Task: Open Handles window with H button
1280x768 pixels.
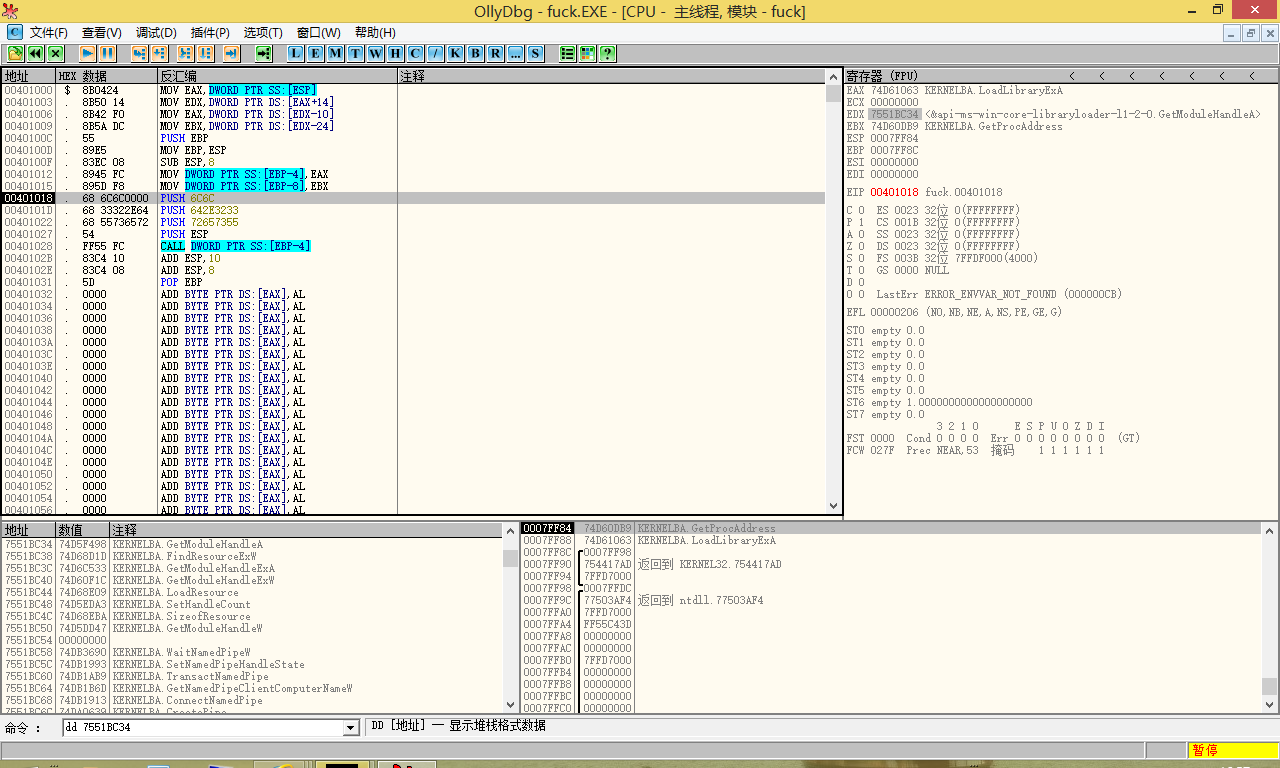Action: 396,53
